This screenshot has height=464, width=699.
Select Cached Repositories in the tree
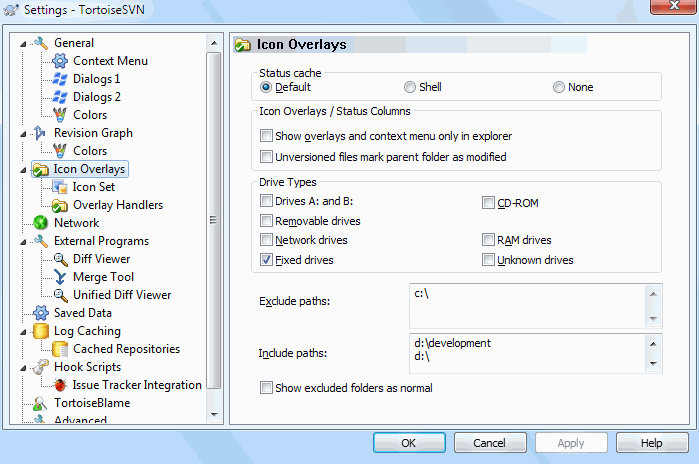point(127,349)
